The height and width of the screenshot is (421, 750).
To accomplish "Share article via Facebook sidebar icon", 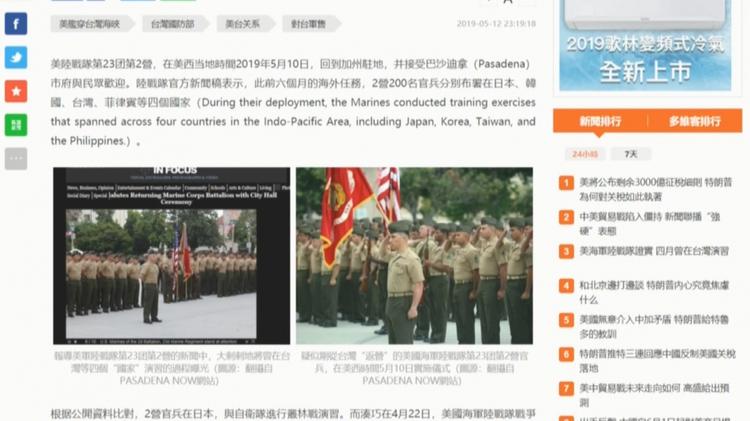I will pos(16,24).
